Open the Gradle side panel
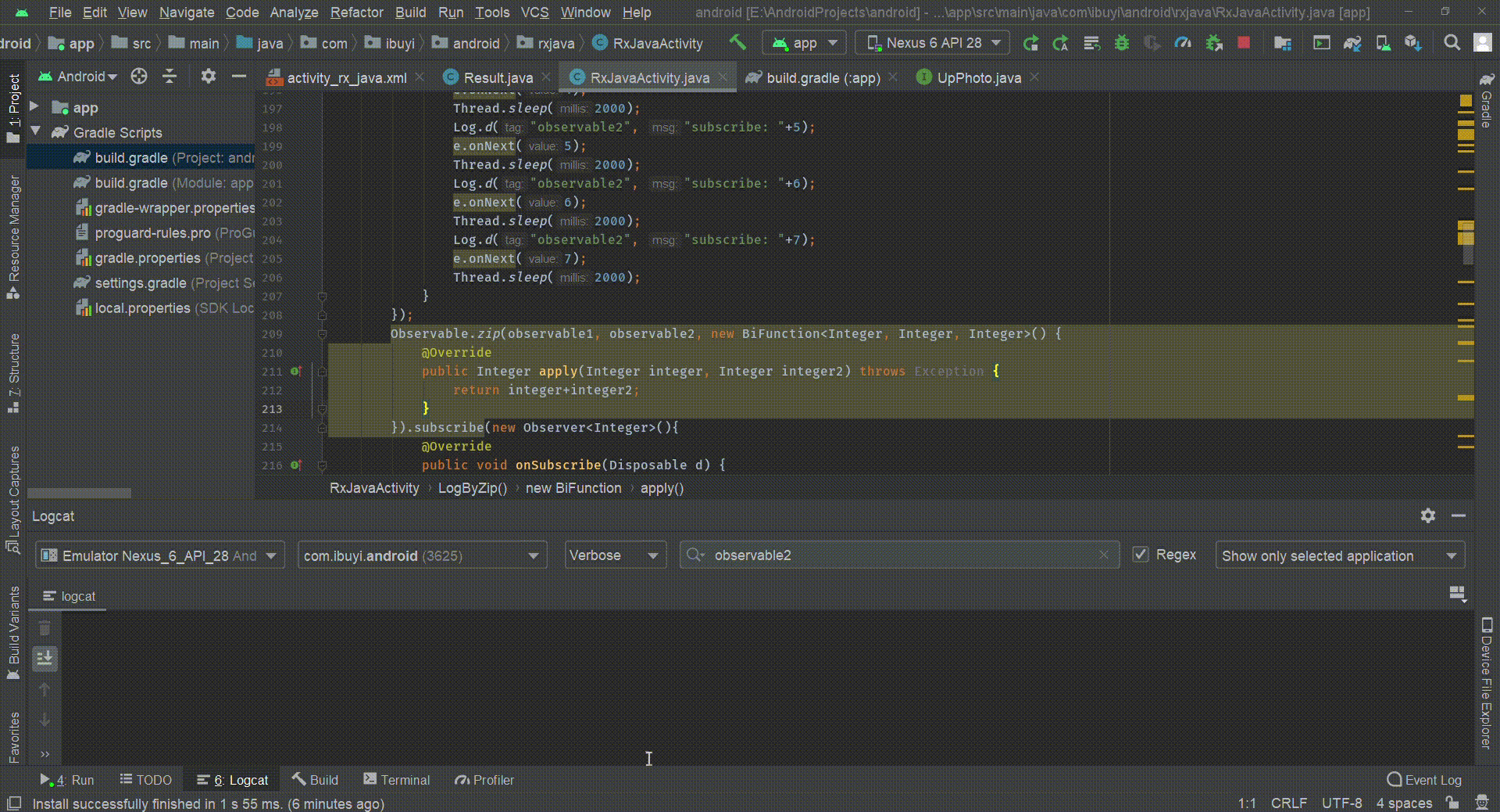The height and width of the screenshot is (812, 1500). [x=1487, y=101]
